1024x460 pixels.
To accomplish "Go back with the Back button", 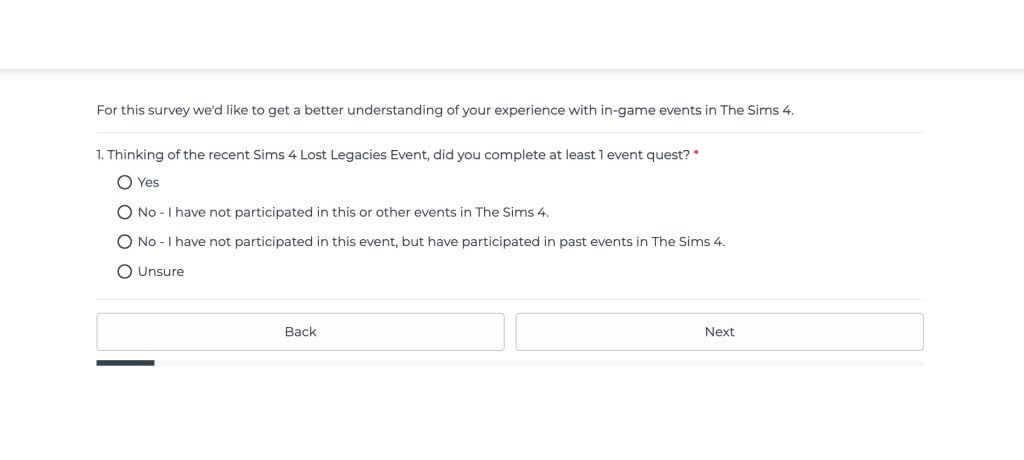I will click(x=300, y=332).
